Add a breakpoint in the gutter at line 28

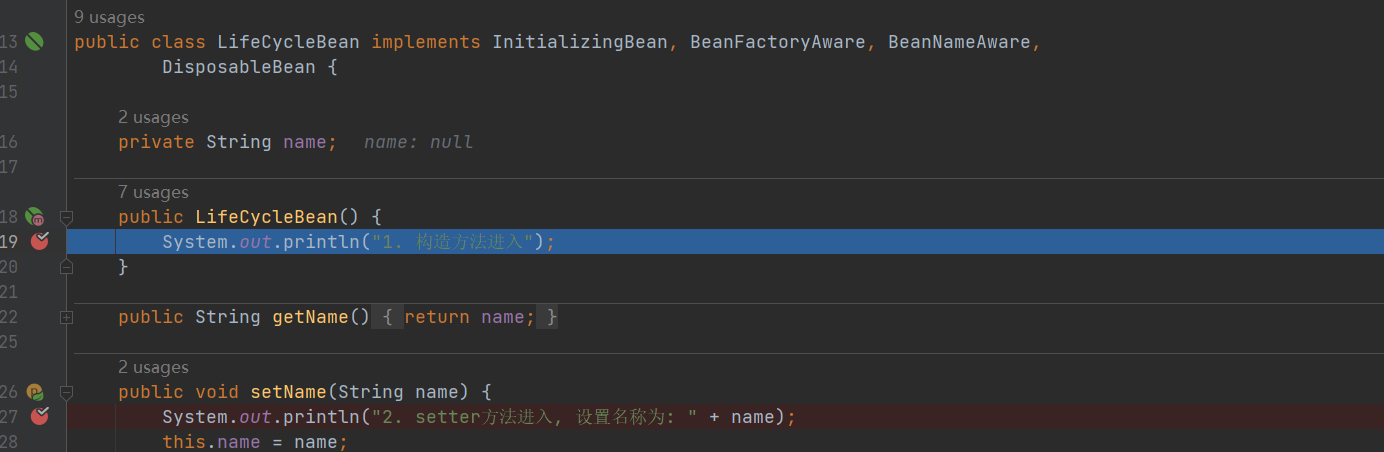[x=39, y=442]
